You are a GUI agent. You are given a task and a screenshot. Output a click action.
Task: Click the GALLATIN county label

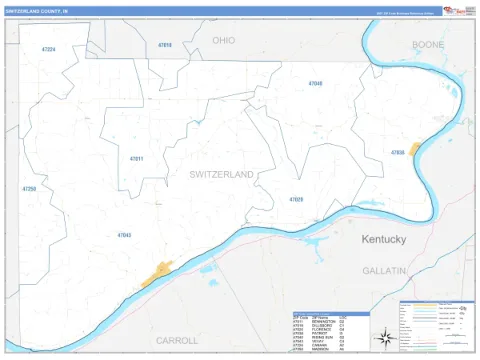[x=384, y=271]
